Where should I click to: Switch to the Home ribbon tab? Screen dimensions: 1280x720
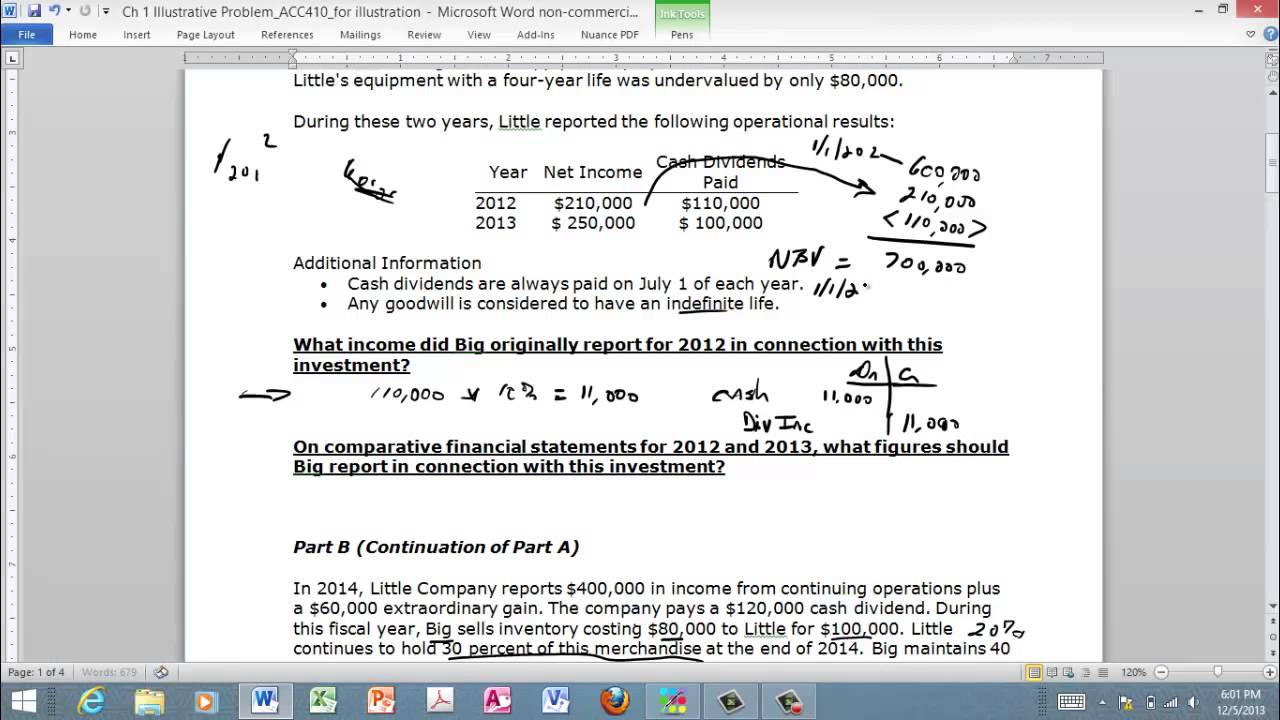coord(83,34)
